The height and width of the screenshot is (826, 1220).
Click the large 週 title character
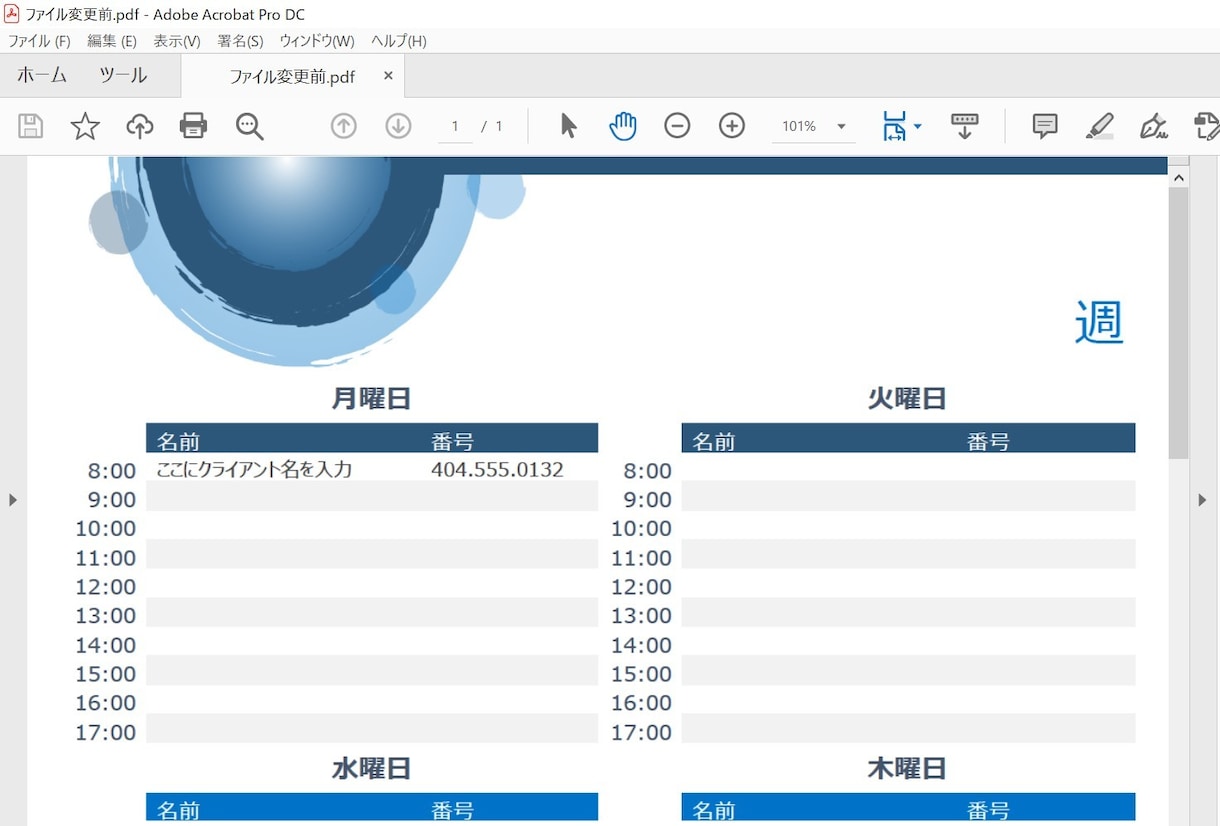1099,322
